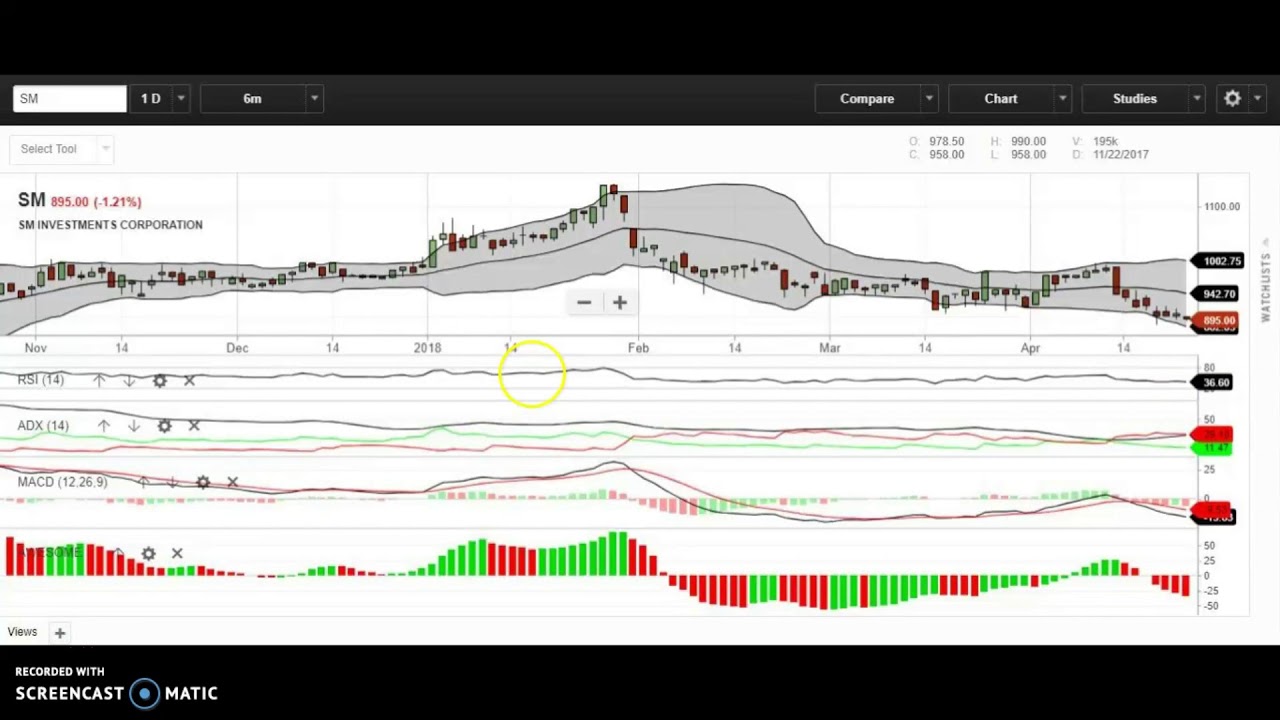The width and height of the screenshot is (1280, 720).
Task: Zoom out chart with minus button
Action: pyautogui.click(x=584, y=302)
